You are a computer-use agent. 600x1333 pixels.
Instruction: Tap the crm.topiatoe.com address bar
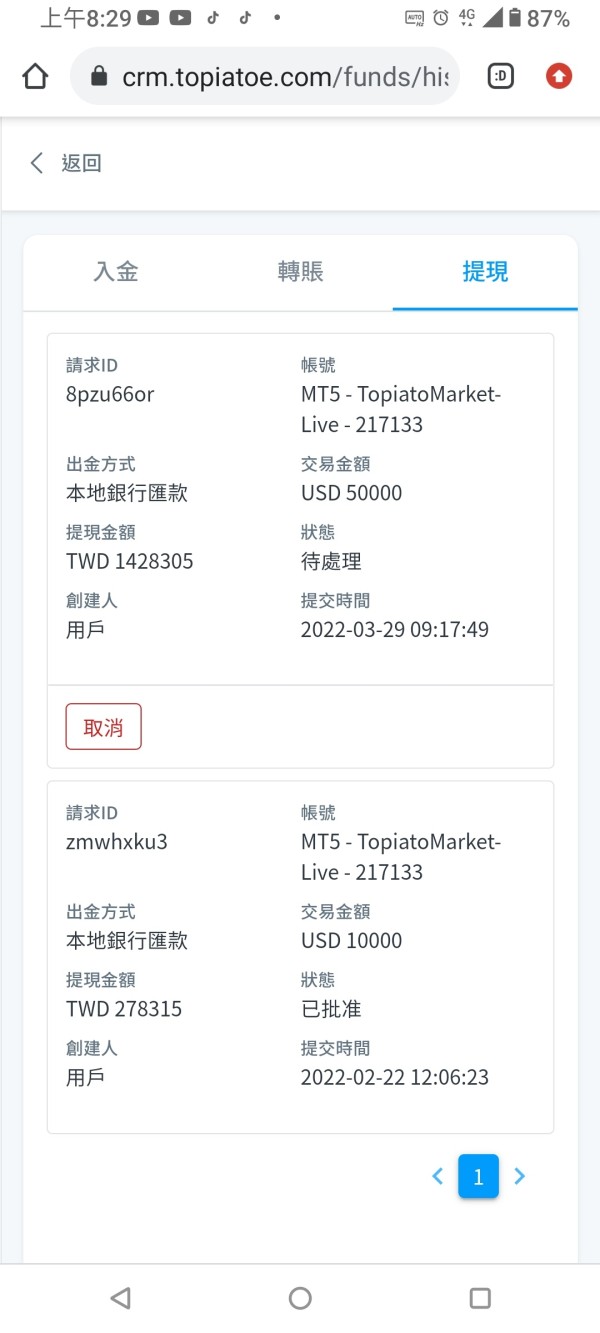click(285, 77)
